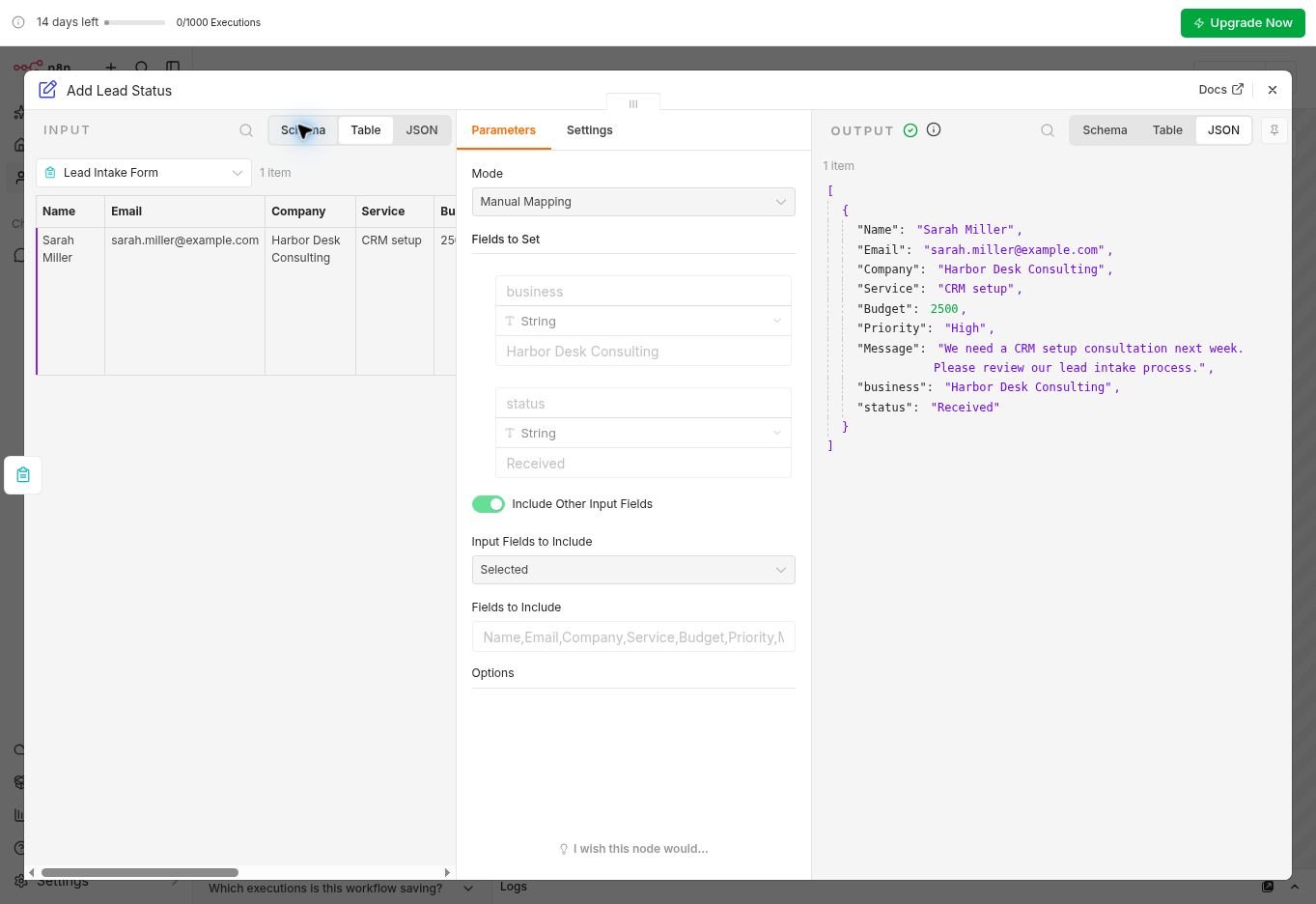1316x904 pixels.
Task: Click the lightbulb icon for node feedback
Action: click(x=564, y=849)
